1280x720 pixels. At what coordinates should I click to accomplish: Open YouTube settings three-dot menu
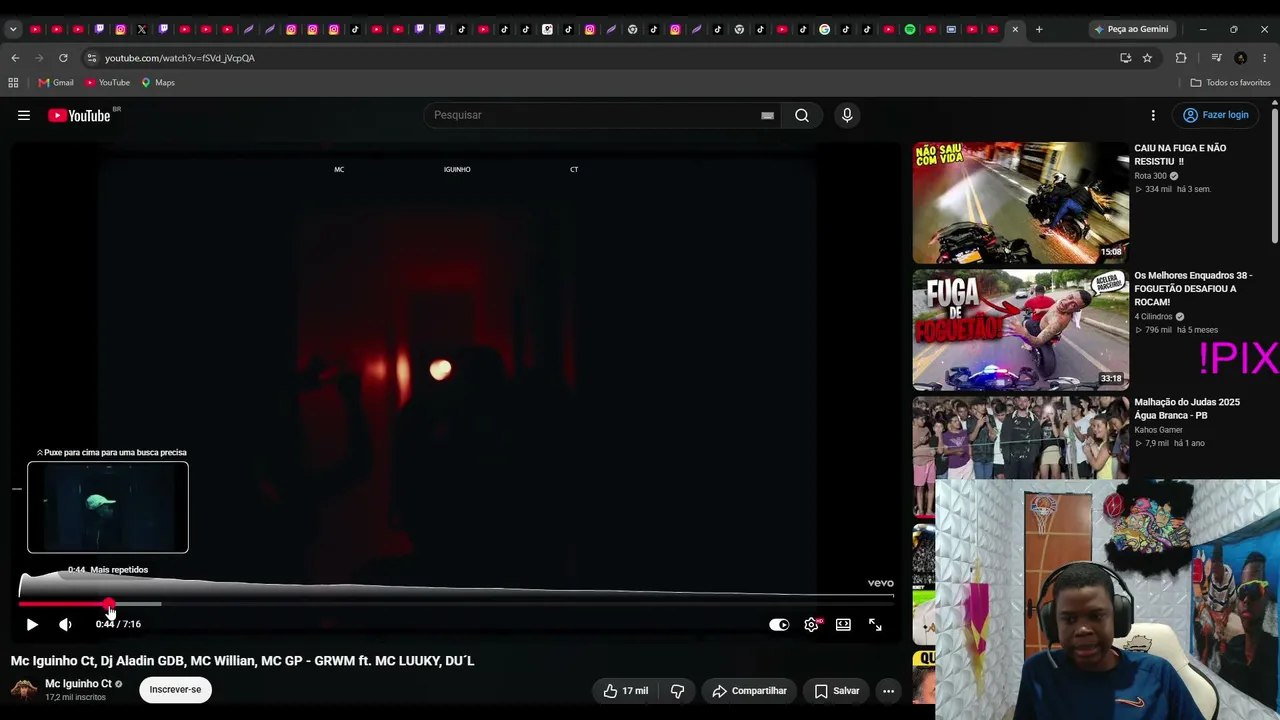click(x=1153, y=115)
